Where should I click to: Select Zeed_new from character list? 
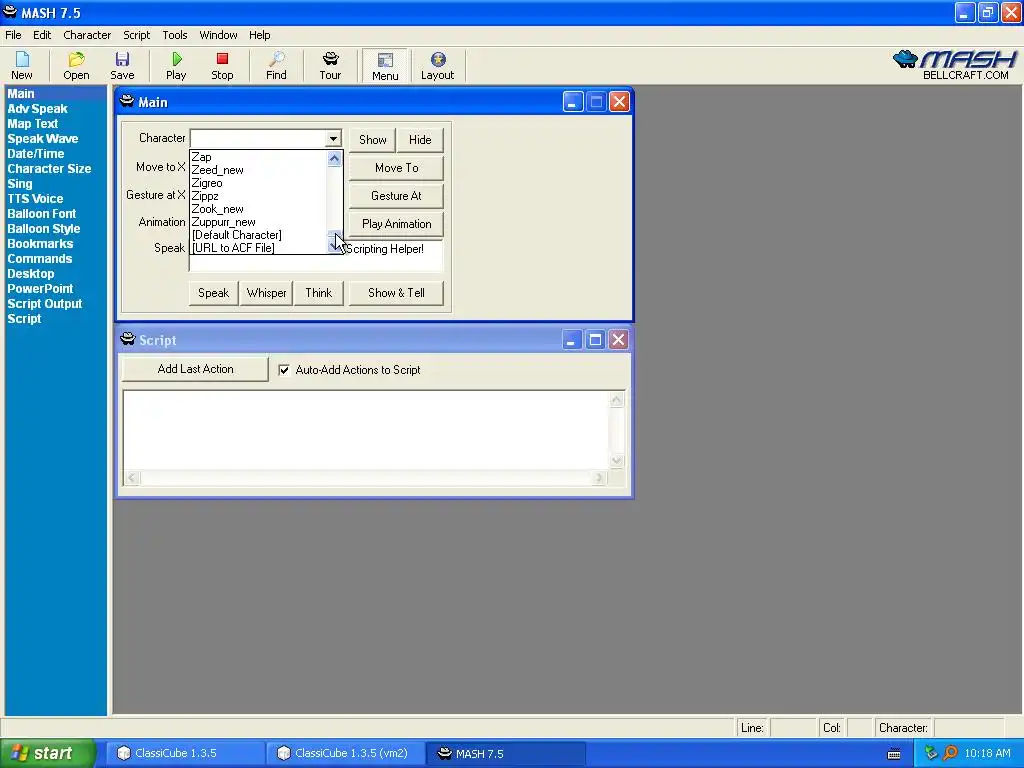point(217,170)
